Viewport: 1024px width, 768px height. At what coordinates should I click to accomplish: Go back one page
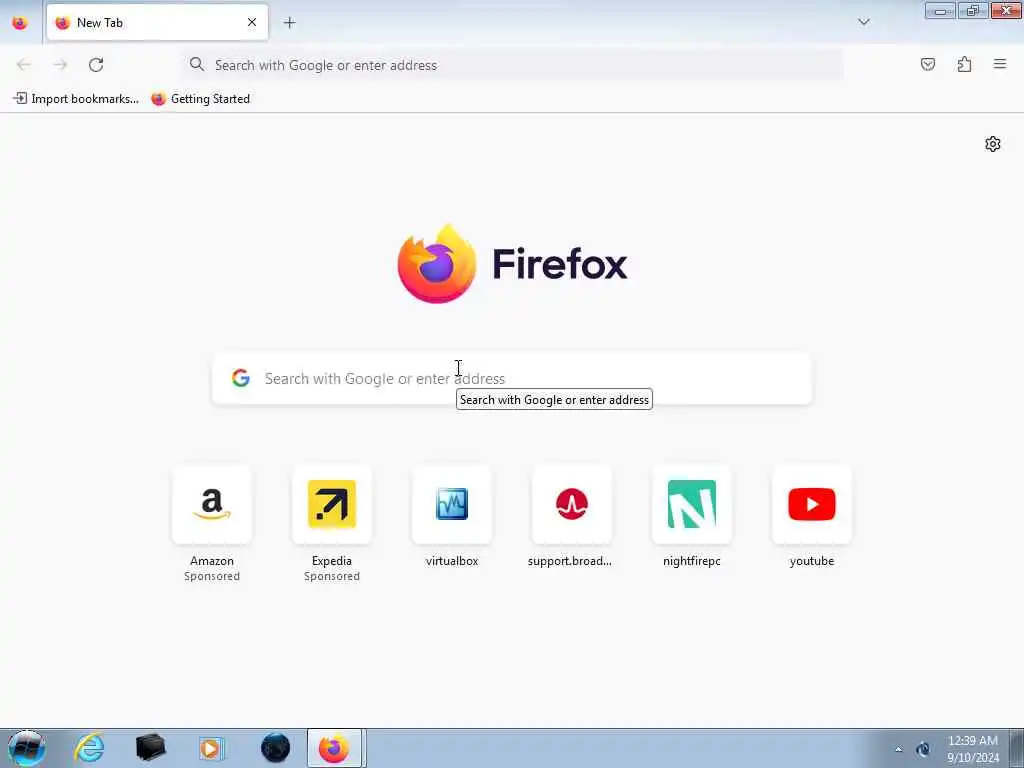(24, 65)
